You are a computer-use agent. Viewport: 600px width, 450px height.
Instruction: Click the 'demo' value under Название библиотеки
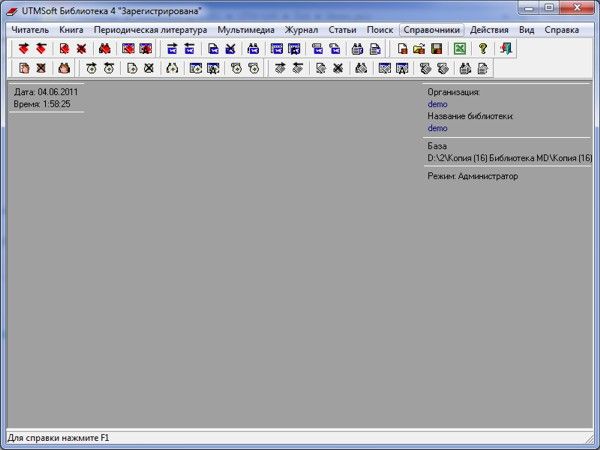437,128
